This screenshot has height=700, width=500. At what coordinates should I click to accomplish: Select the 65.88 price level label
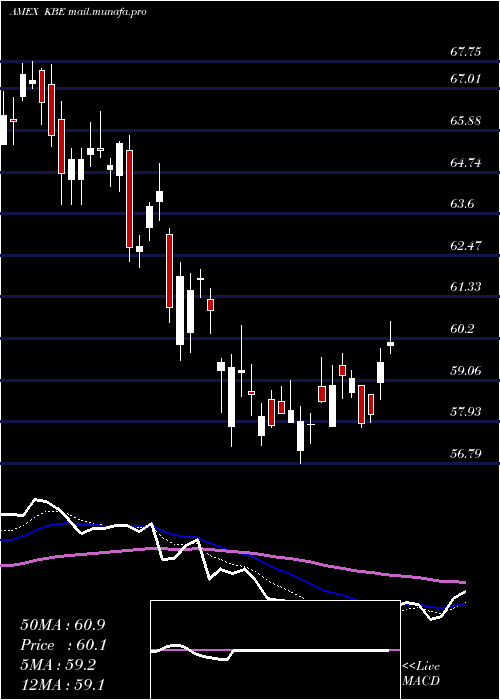tap(466, 121)
